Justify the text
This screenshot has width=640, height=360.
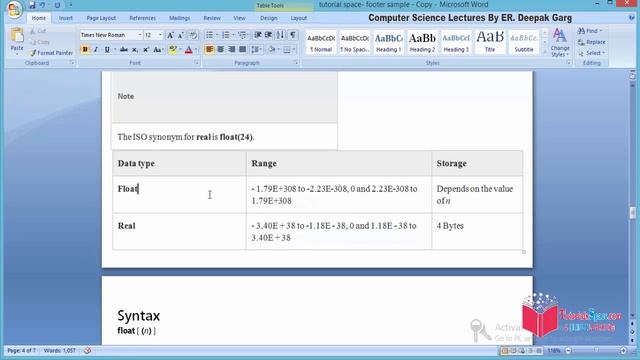click(242, 50)
